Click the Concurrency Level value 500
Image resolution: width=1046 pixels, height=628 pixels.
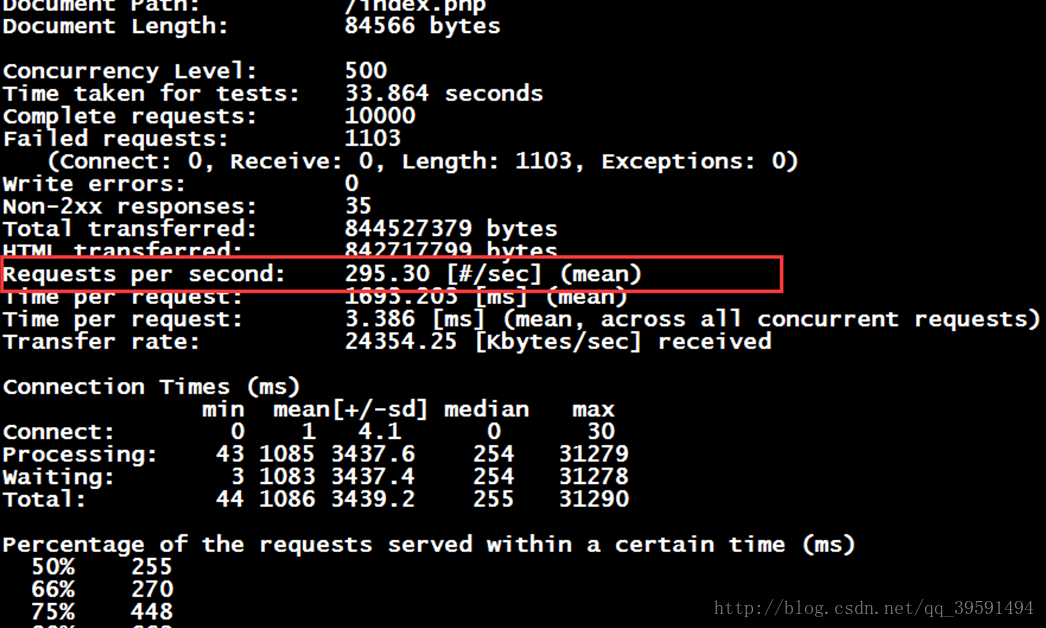(365, 71)
